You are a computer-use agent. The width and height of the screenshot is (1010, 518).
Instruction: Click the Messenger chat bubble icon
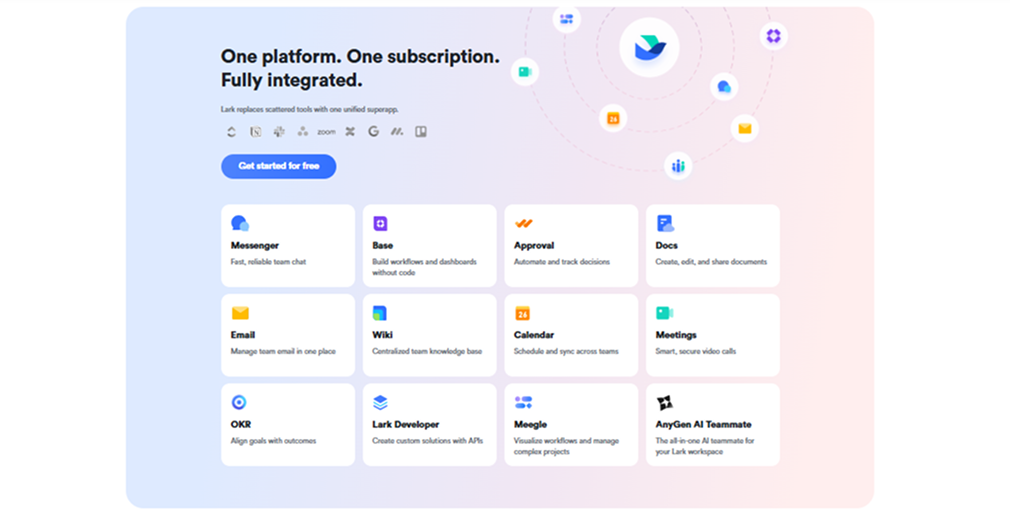[x=240, y=224]
